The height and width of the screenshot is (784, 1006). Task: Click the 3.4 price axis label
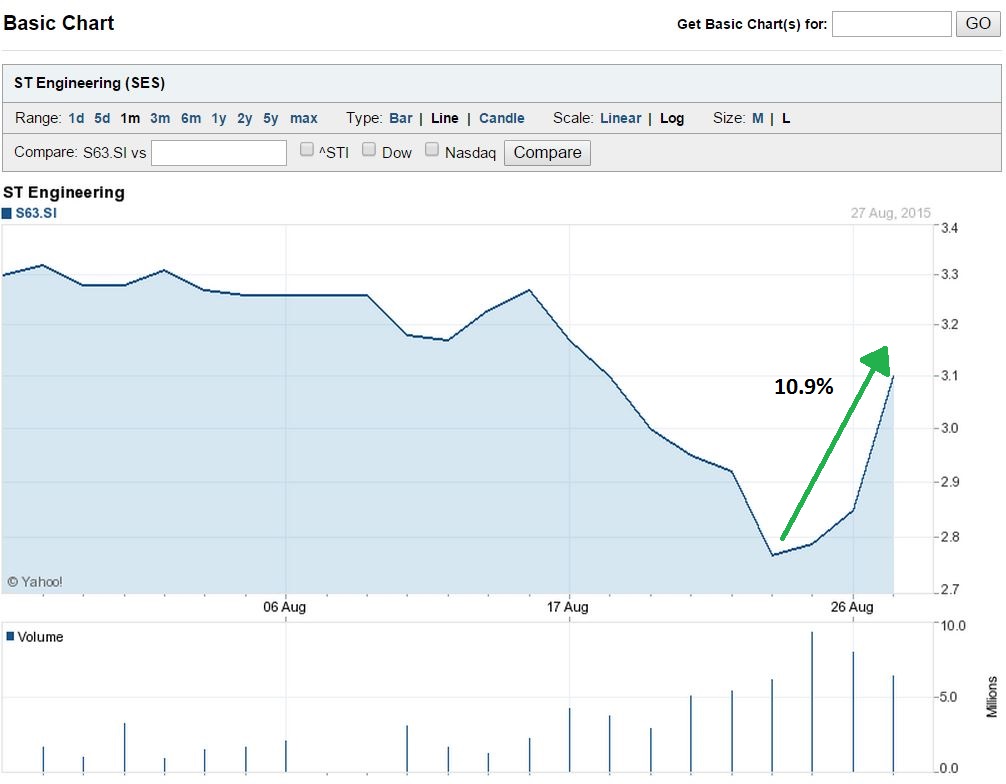tap(950, 228)
